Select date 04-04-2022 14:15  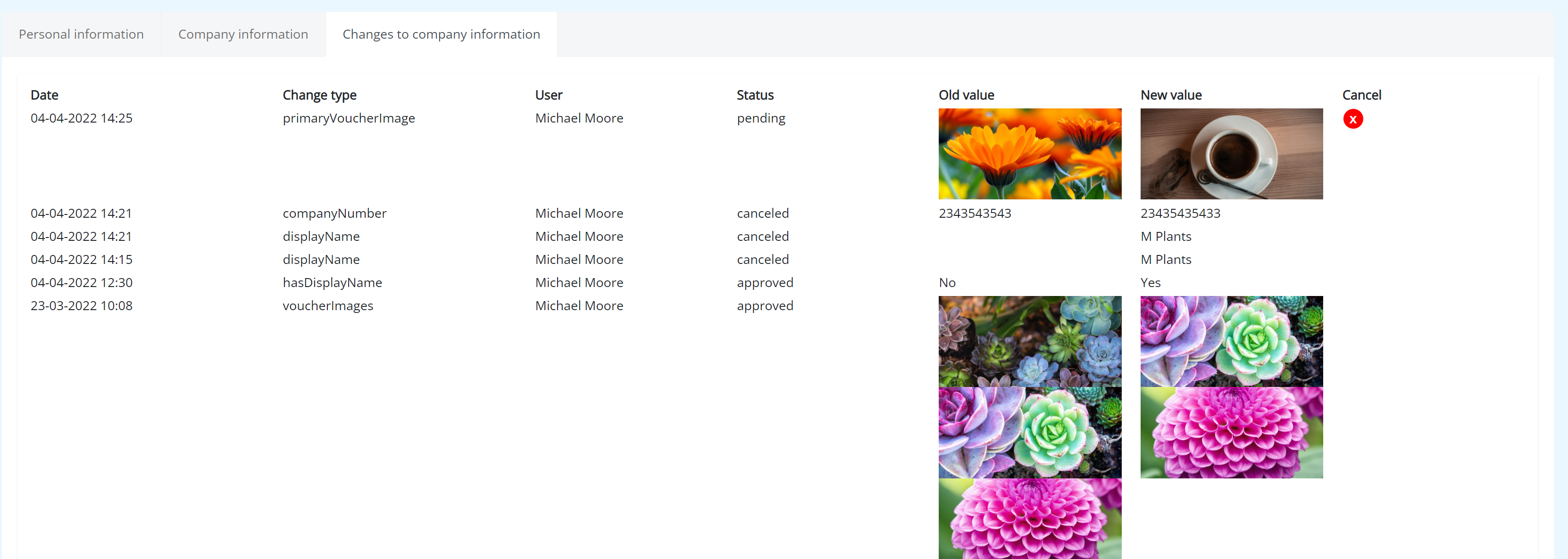(x=82, y=260)
